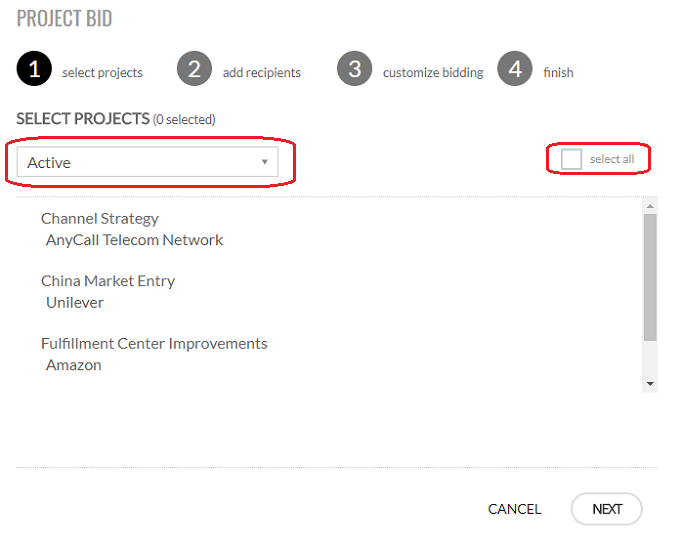Screen dimensions: 681x547
Task: Jump to the finish step label
Action: click(558, 73)
